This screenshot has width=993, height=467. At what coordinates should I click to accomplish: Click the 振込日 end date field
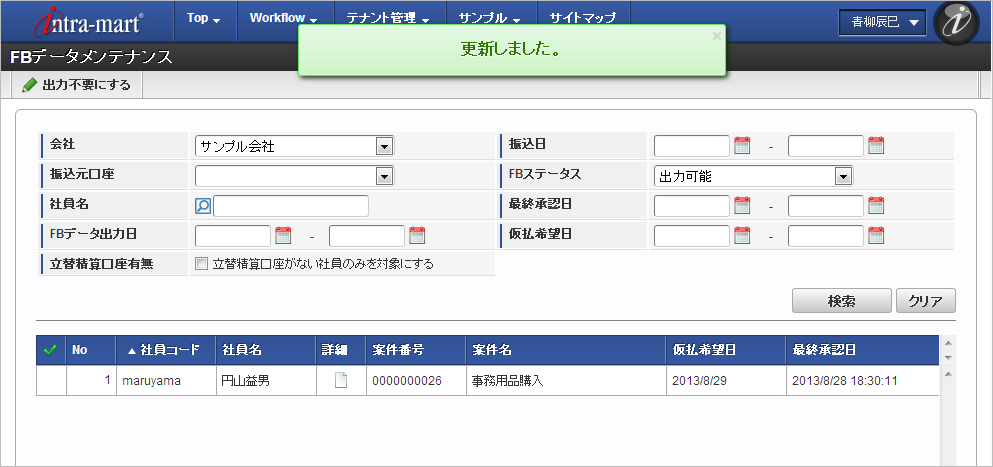(x=826, y=146)
